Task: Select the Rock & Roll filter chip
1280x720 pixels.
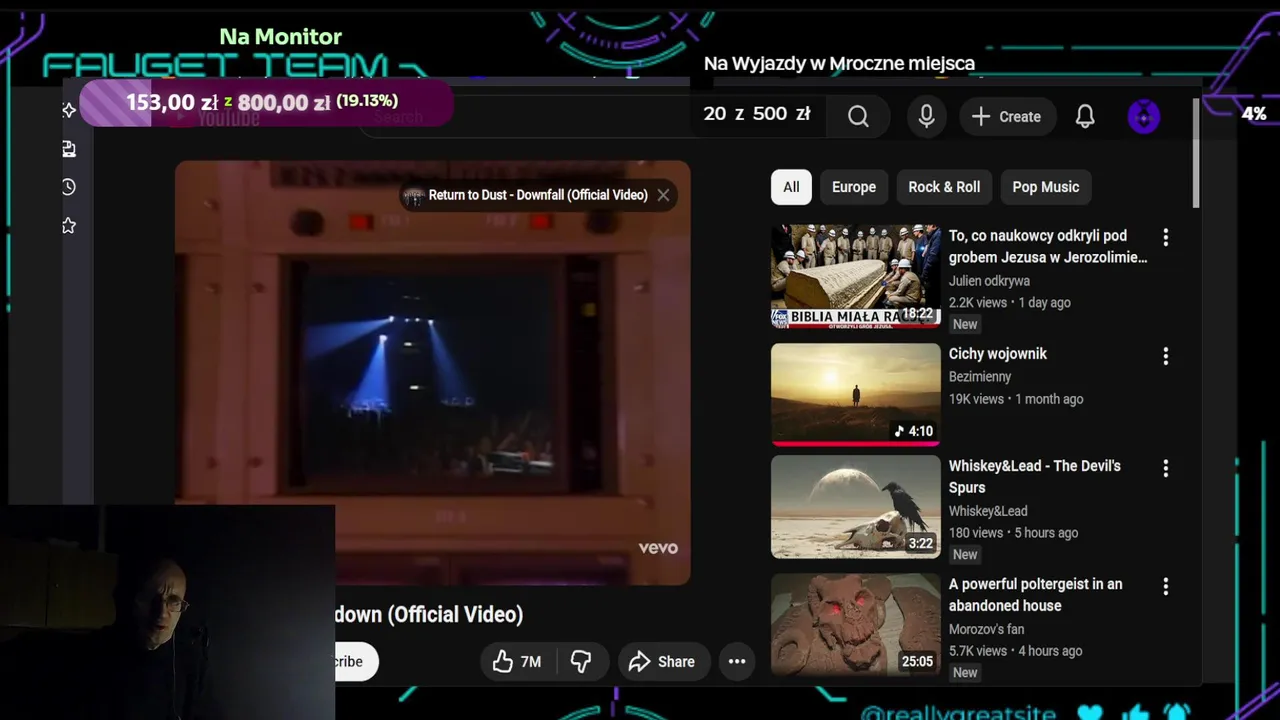Action: (944, 187)
